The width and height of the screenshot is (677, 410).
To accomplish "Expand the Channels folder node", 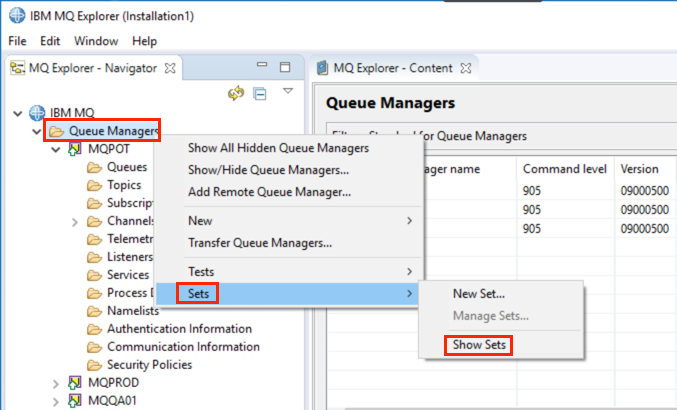I will pos(75,222).
